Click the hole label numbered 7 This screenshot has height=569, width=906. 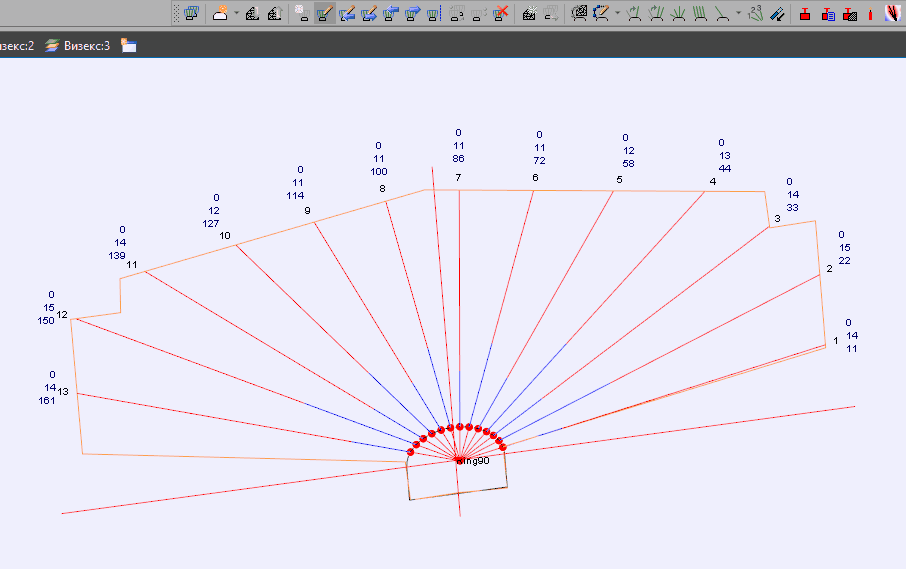(458, 178)
